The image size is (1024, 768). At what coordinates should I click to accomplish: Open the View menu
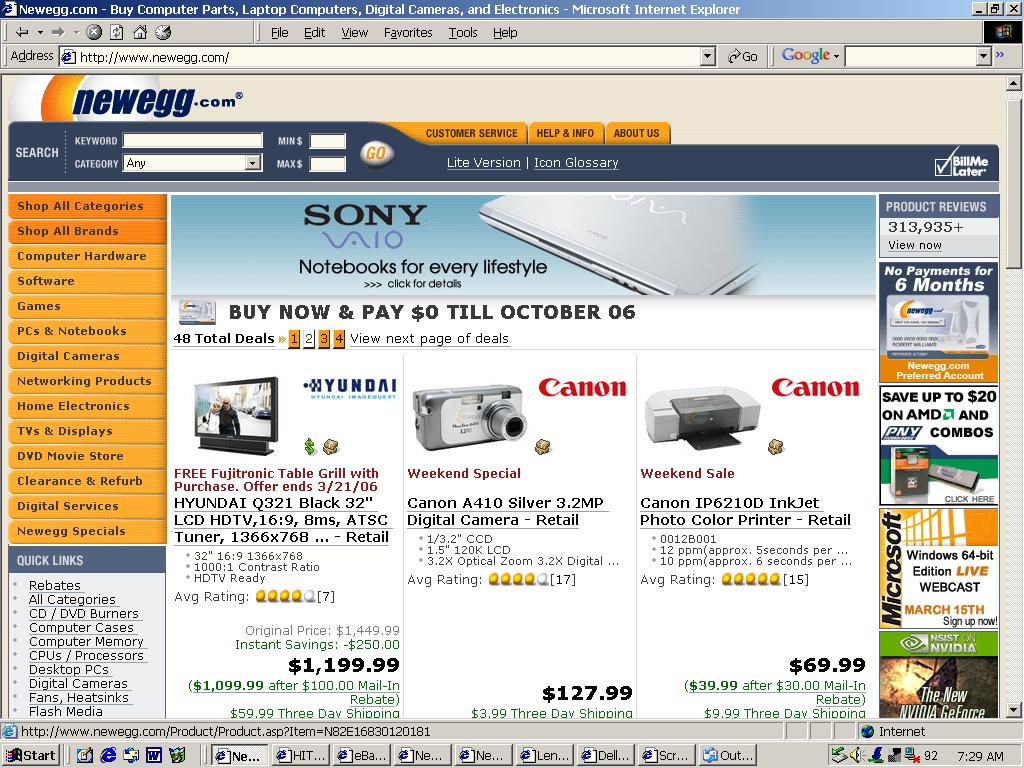click(x=355, y=33)
